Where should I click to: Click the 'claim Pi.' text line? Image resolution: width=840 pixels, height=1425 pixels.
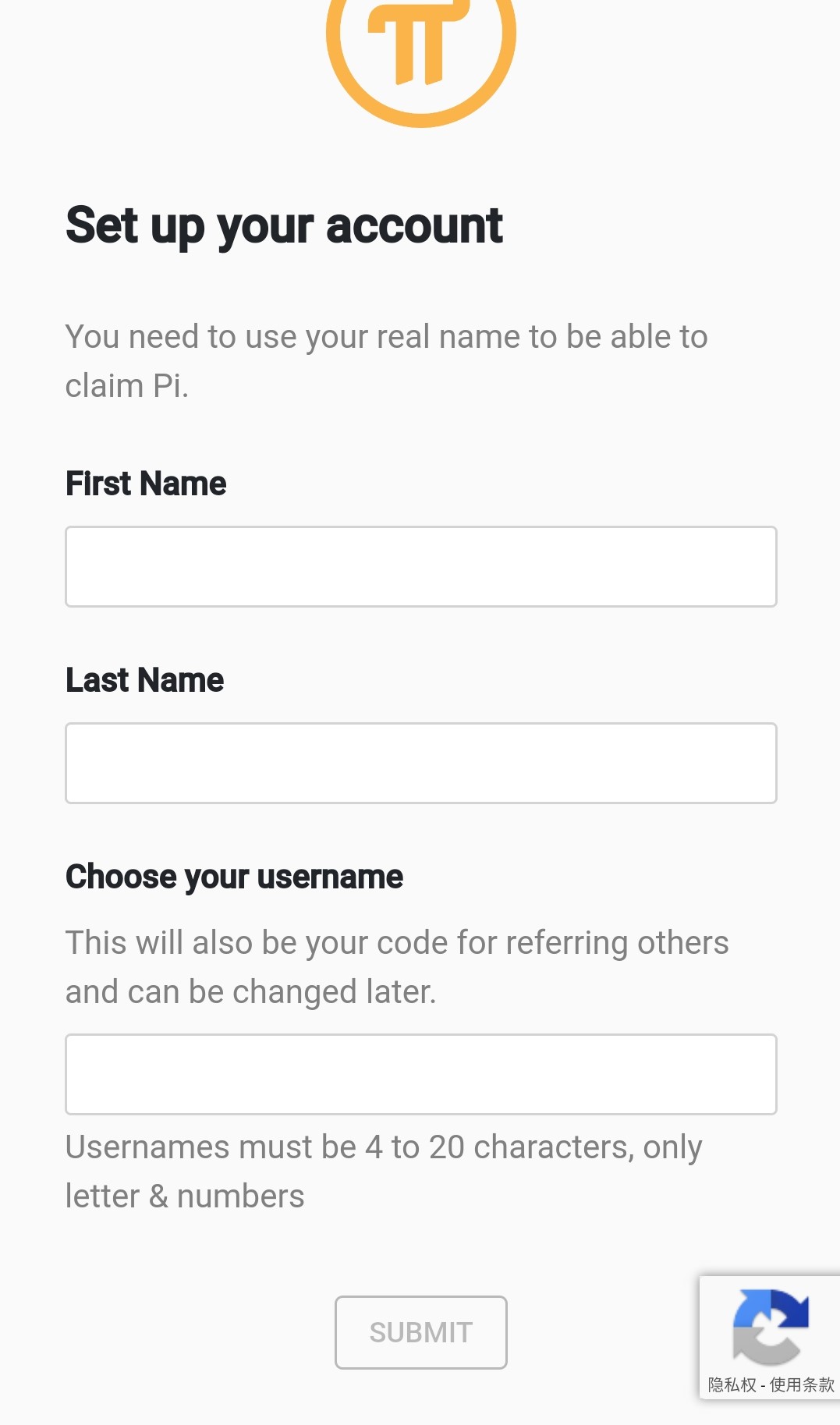click(127, 386)
